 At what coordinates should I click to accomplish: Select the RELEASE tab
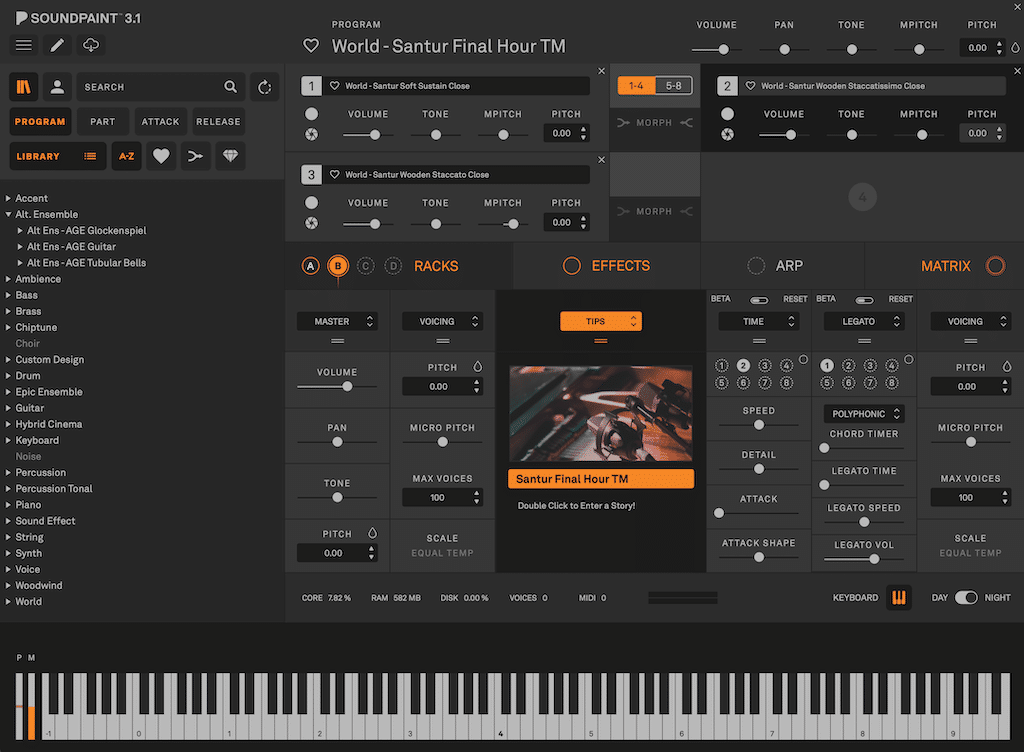point(218,121)
